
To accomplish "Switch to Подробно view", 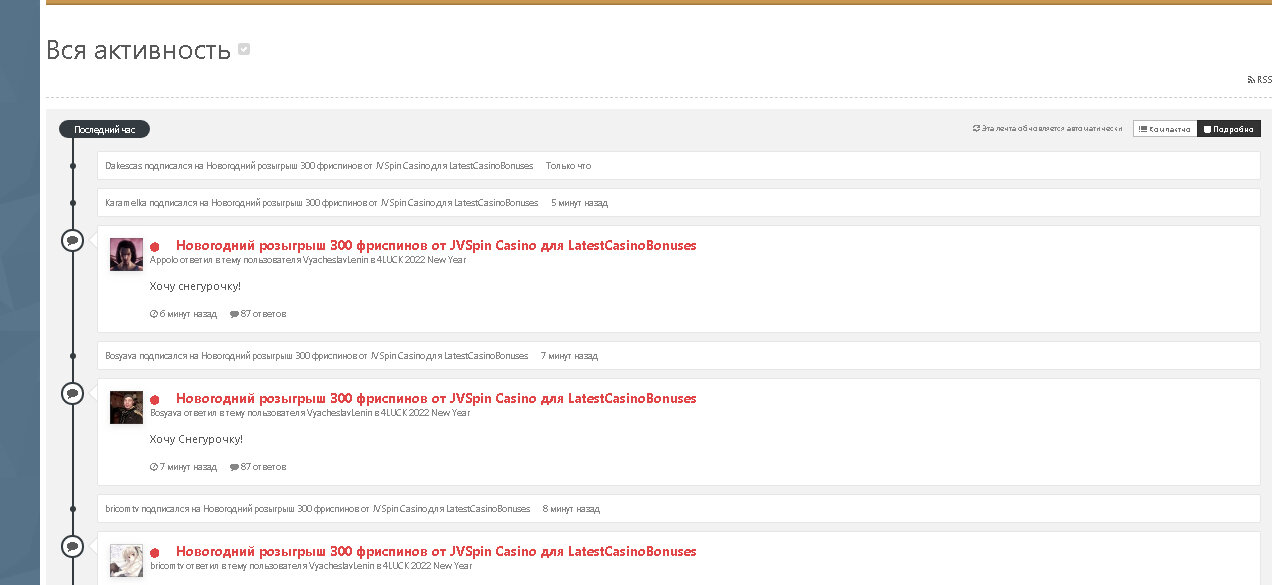I will tap(1229, 129).
